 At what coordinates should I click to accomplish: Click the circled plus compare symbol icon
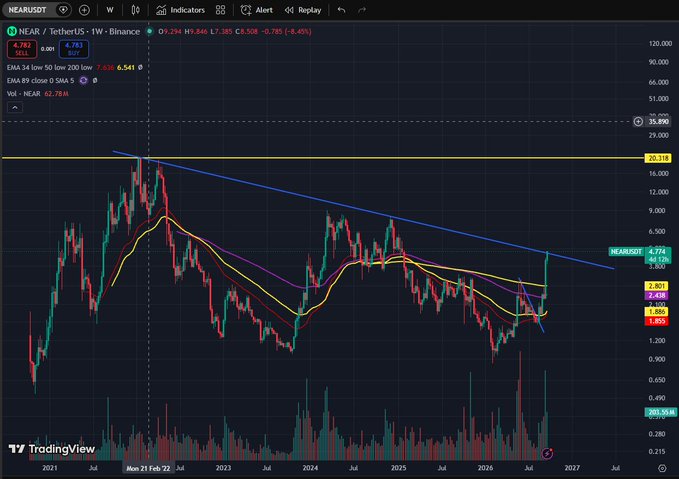[84, 10]
